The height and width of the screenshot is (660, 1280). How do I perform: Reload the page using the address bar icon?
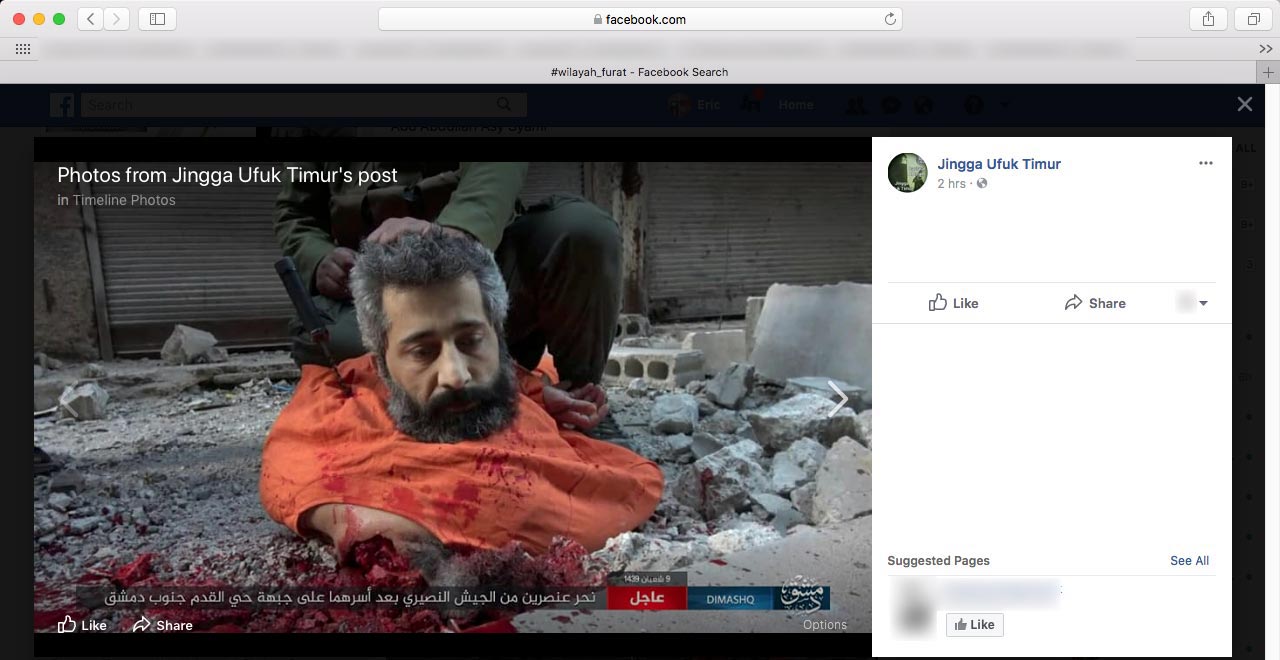click(889, 19)
